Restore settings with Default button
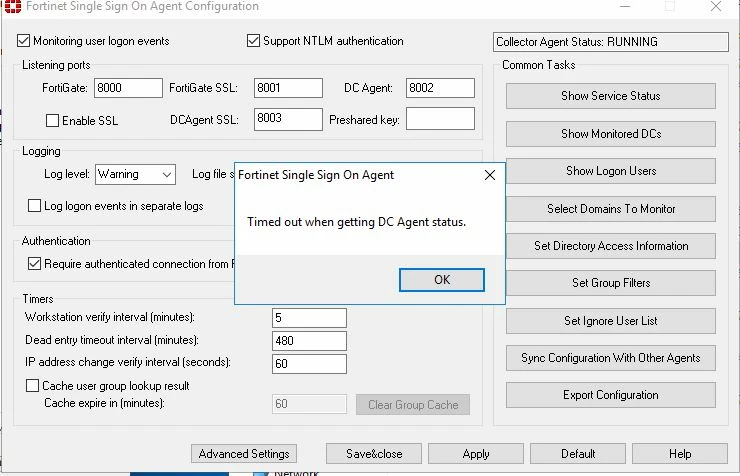The width and height of the screenshot is (740, 476). [578, 454]
